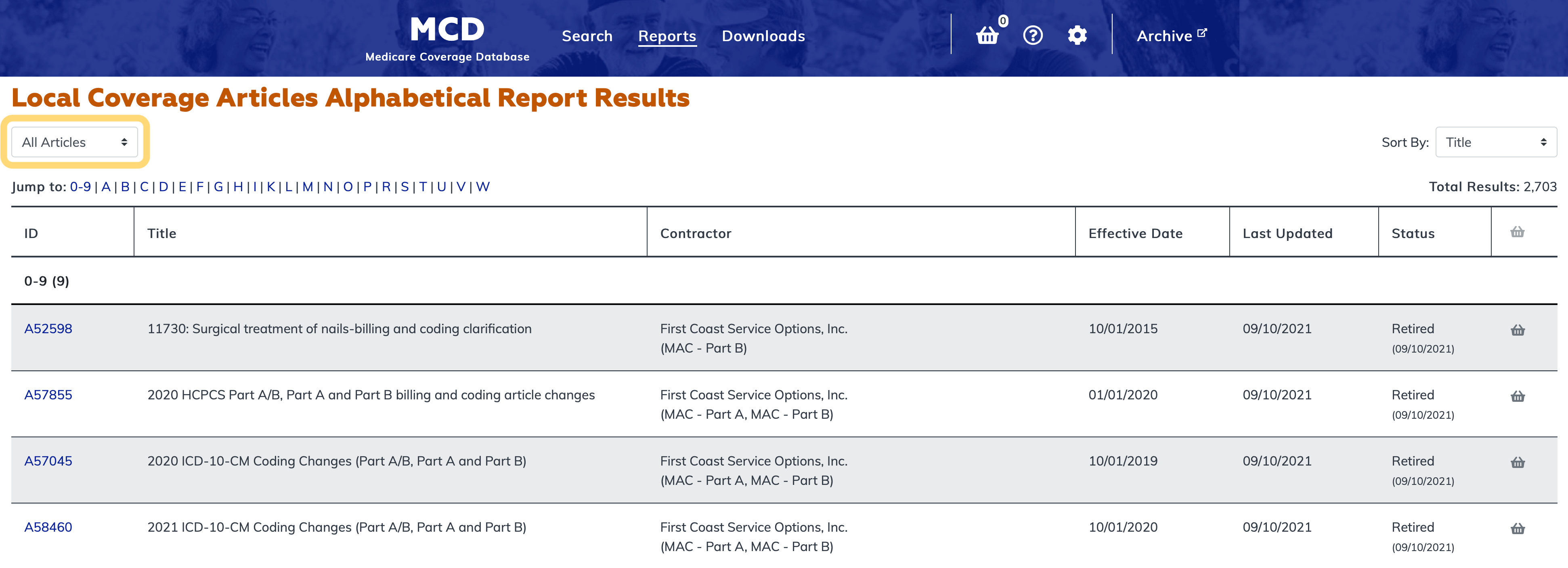Click the help question mark icon
Screen dimensions: 1568x568
[x=1032, y=36]
